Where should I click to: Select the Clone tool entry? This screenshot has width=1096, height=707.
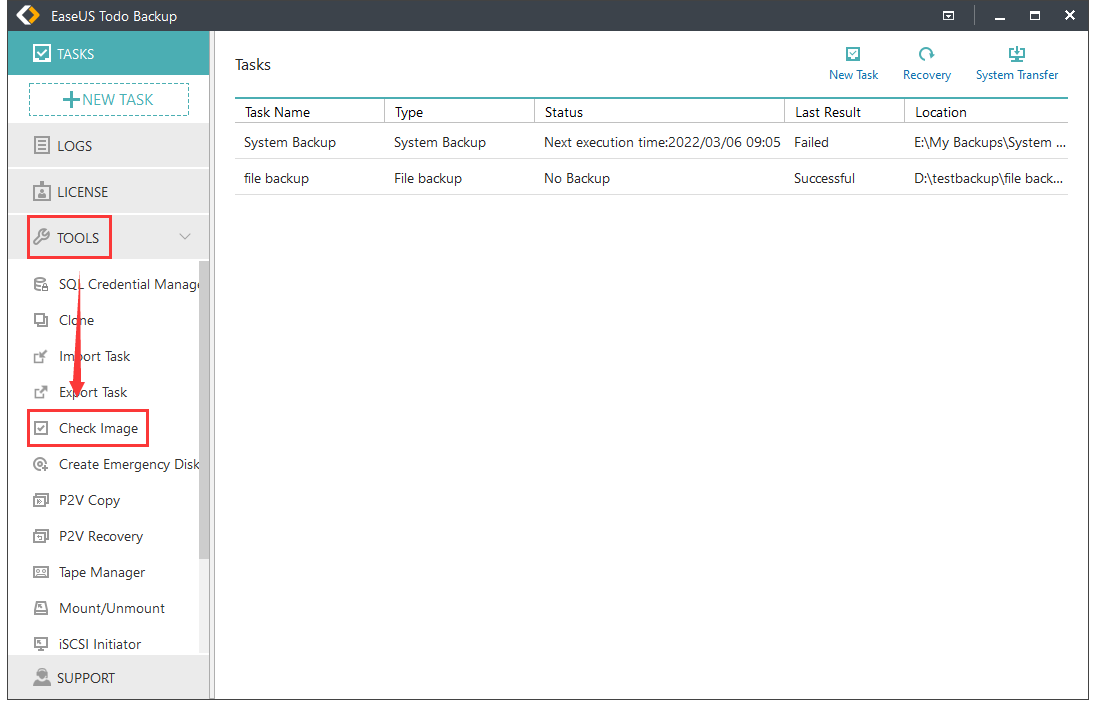(76, 320)
